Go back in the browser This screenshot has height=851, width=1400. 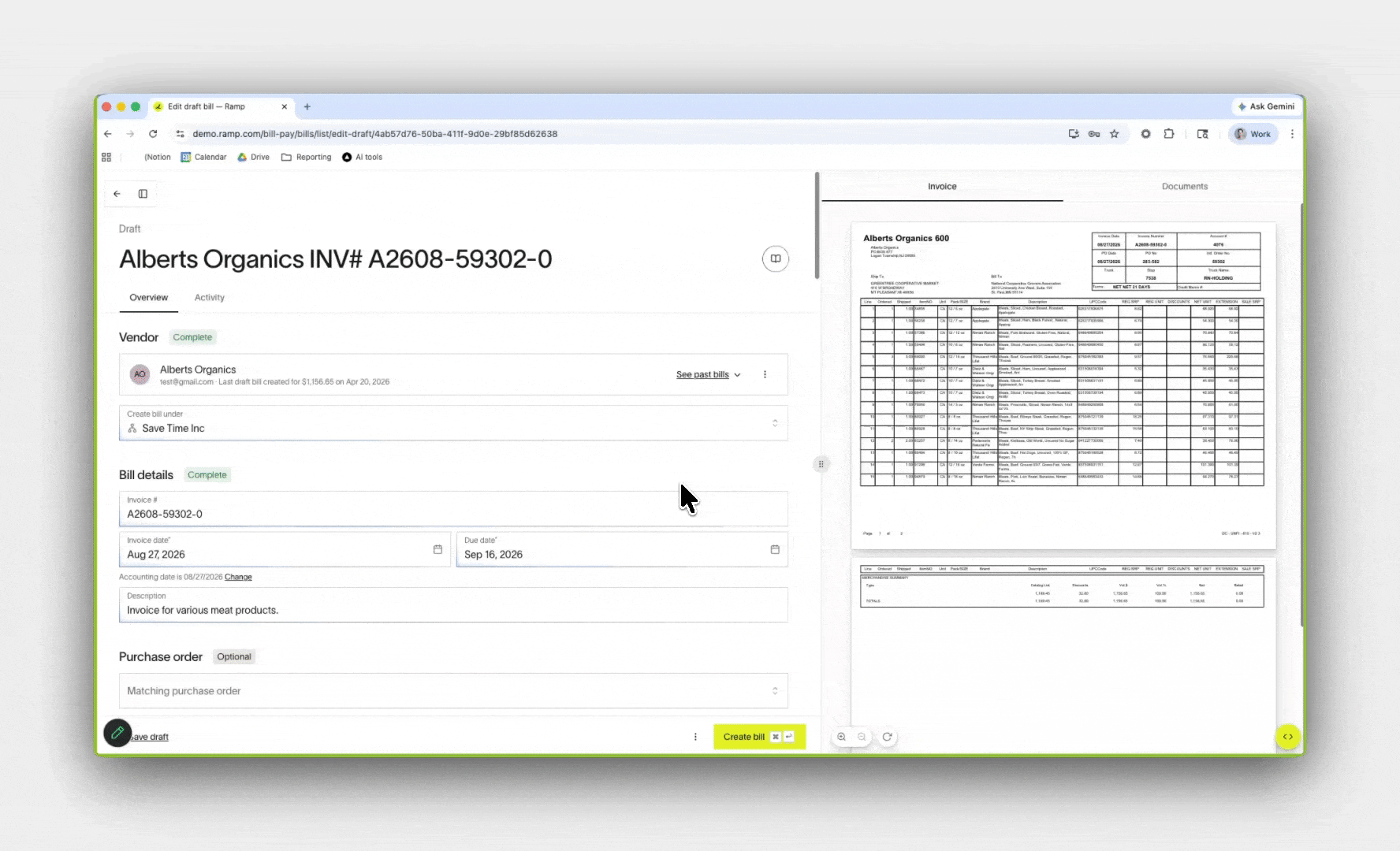click(108, 134)
